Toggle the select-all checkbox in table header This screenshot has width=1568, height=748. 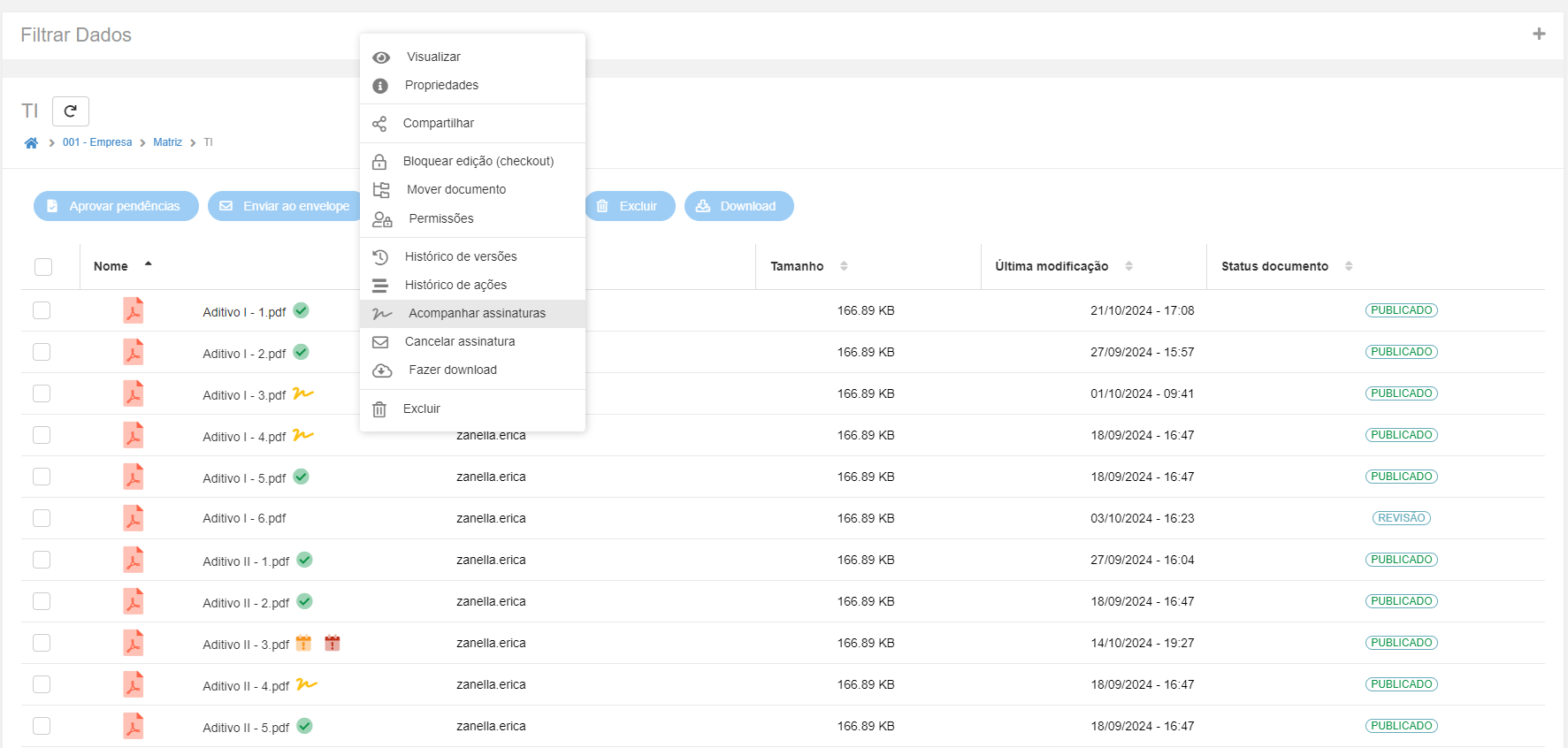[x=43, y=267]
